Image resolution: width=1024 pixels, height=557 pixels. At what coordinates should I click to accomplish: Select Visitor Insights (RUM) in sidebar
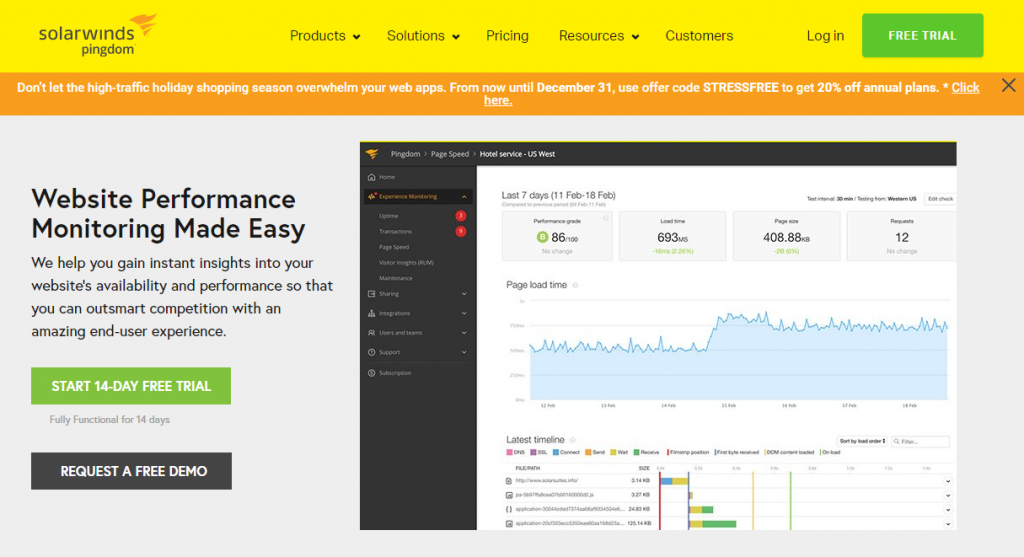click(406, 263)
